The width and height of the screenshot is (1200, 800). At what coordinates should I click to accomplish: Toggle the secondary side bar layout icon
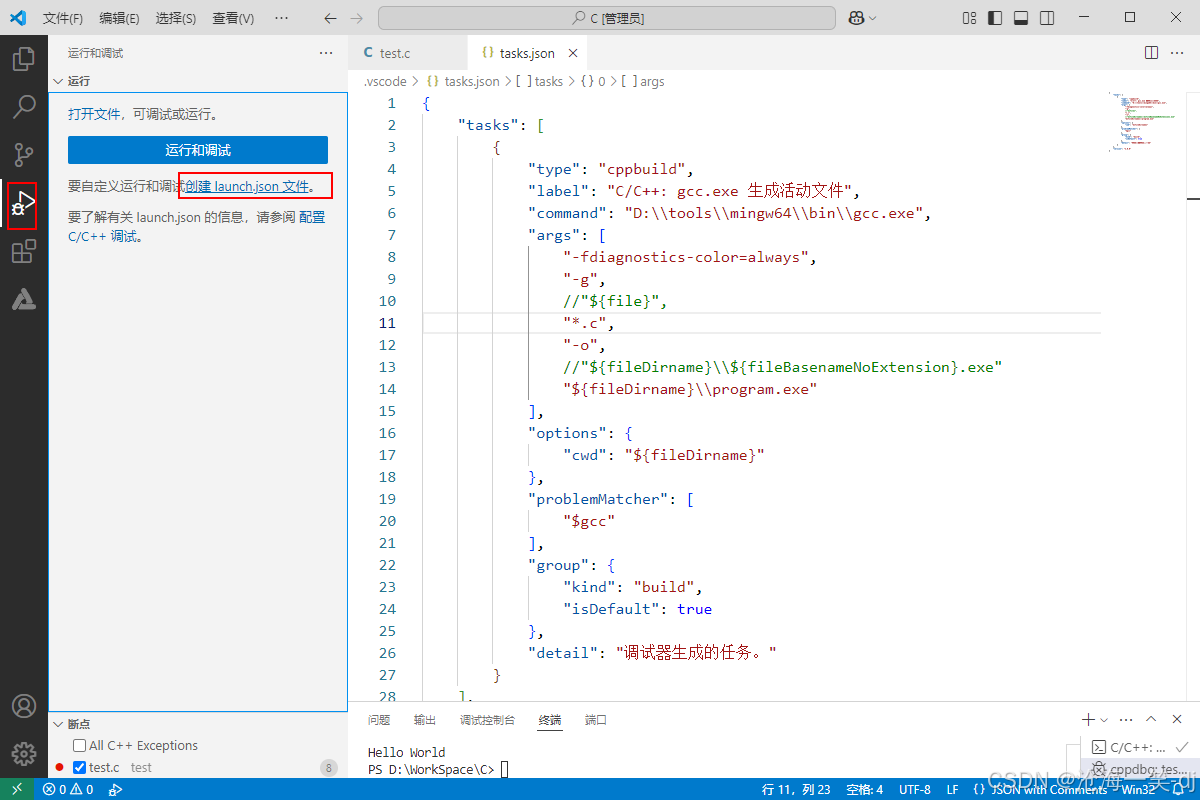pos(1047,18)
